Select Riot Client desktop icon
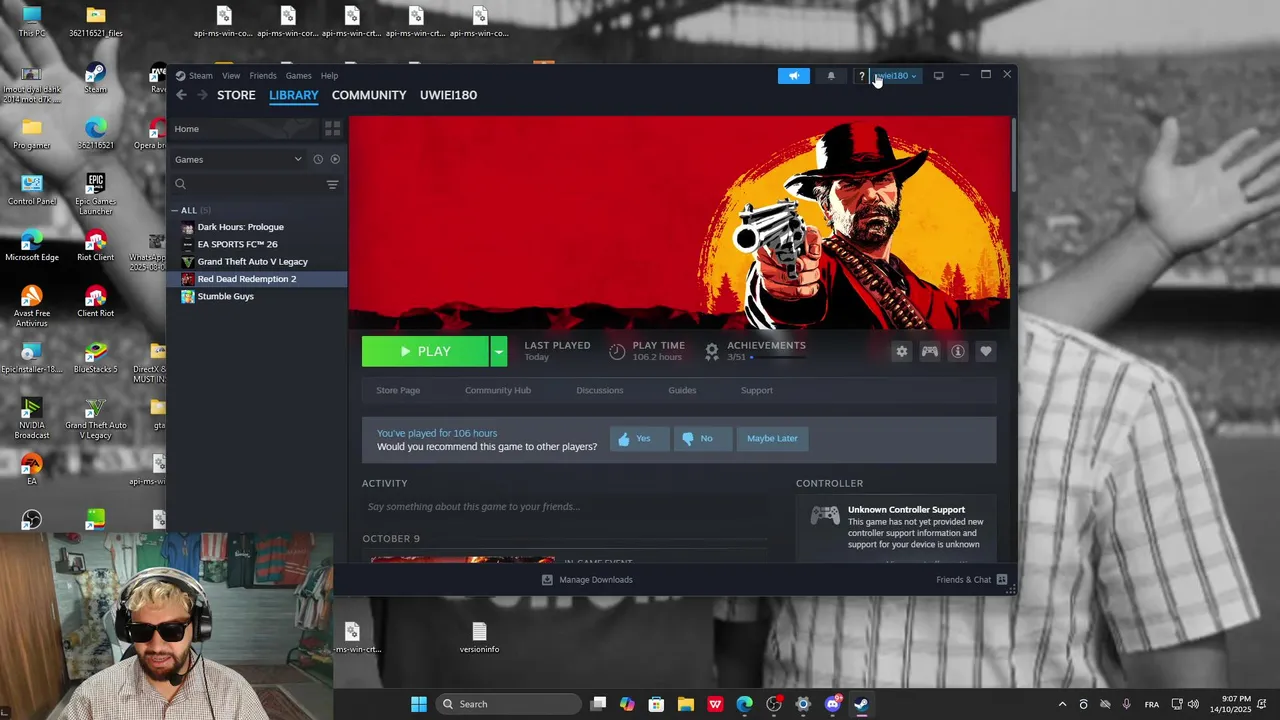This screenshot has width=1280, height=720. click(x=95, y=244)
